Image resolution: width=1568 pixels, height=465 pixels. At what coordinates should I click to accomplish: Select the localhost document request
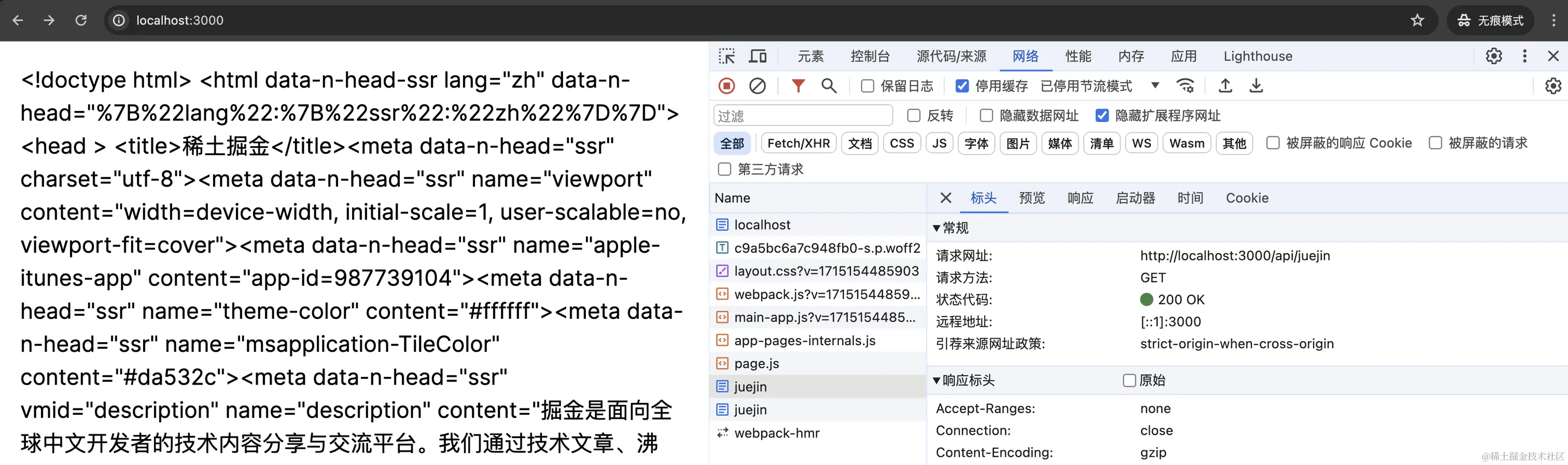(x=818, y=224)
